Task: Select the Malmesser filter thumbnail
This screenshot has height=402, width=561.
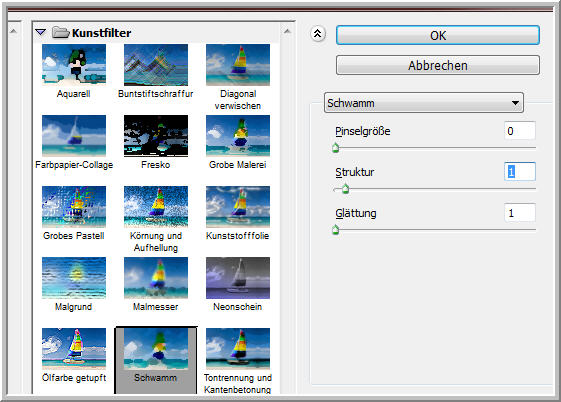Action: pyautogui.click(x=156, y=278)
